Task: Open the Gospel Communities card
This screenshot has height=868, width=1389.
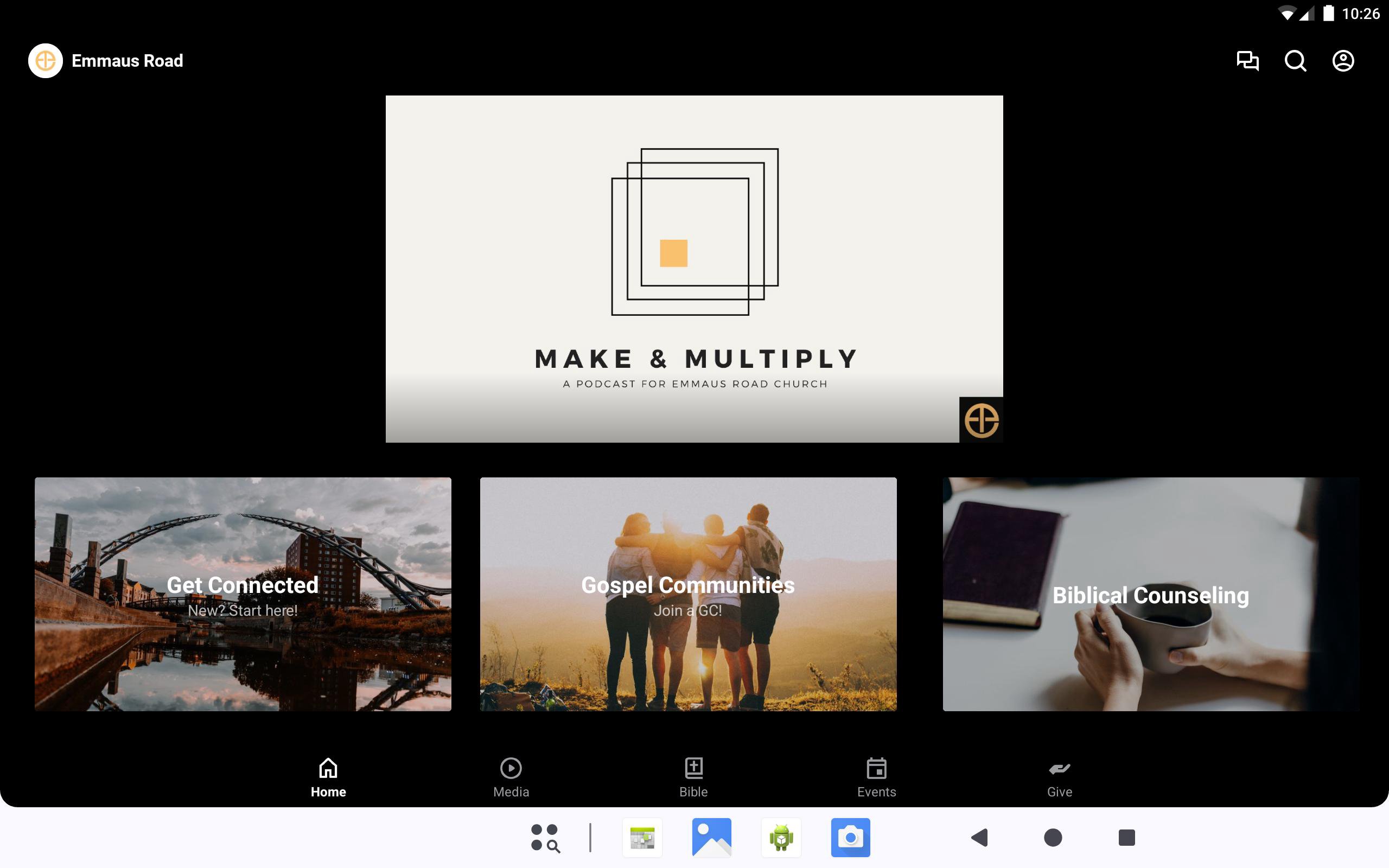Action: pos(688,594)
